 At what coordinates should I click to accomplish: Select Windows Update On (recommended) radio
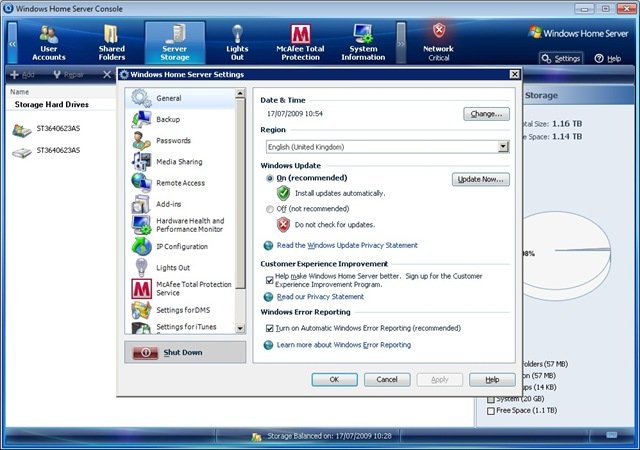click(270, 178)
